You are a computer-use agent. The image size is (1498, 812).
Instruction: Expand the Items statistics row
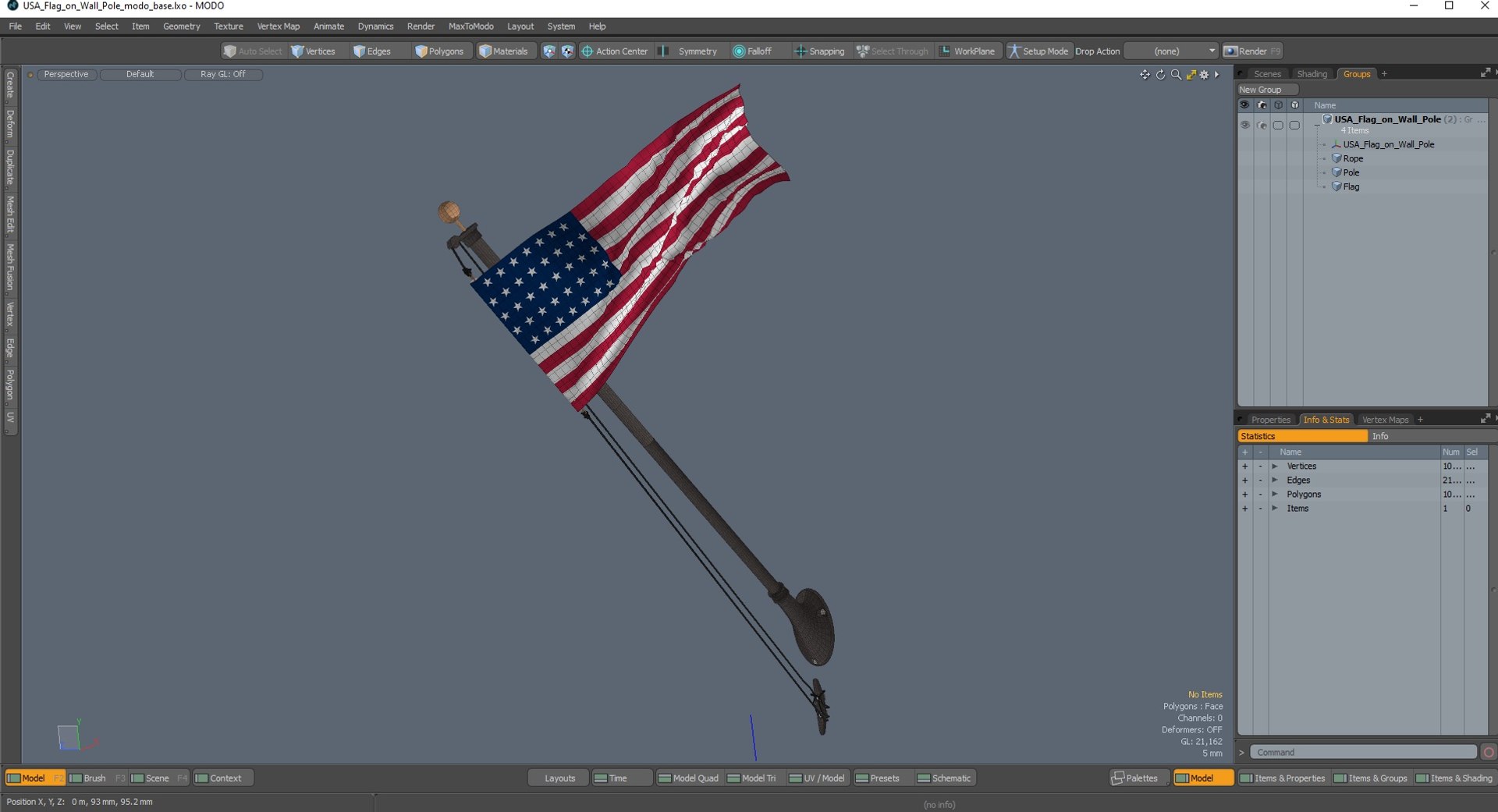tap(1275, 509)
